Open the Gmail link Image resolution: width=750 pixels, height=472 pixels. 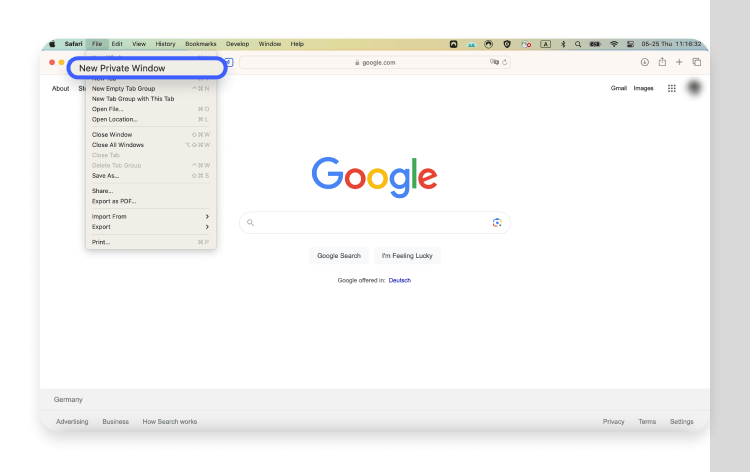click(618, 88)
